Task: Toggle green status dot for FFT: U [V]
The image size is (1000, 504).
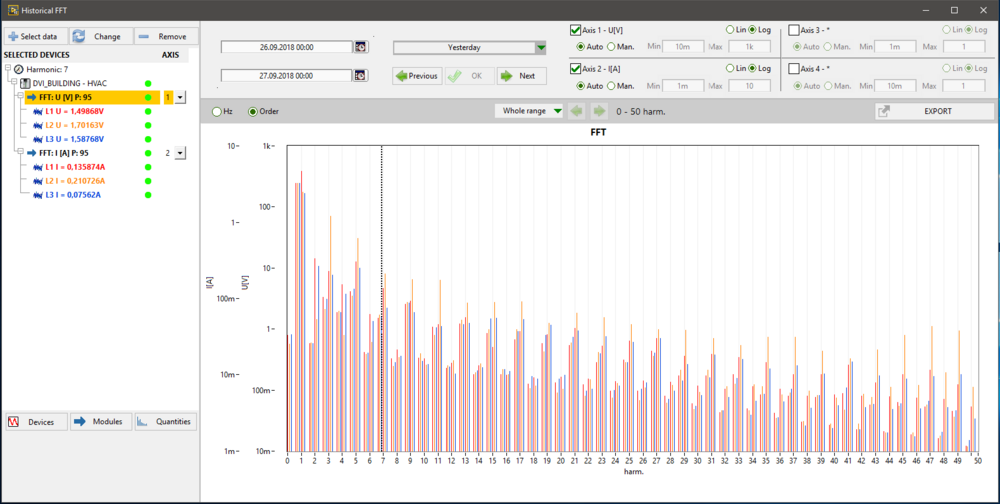Action: click(148, 98)
